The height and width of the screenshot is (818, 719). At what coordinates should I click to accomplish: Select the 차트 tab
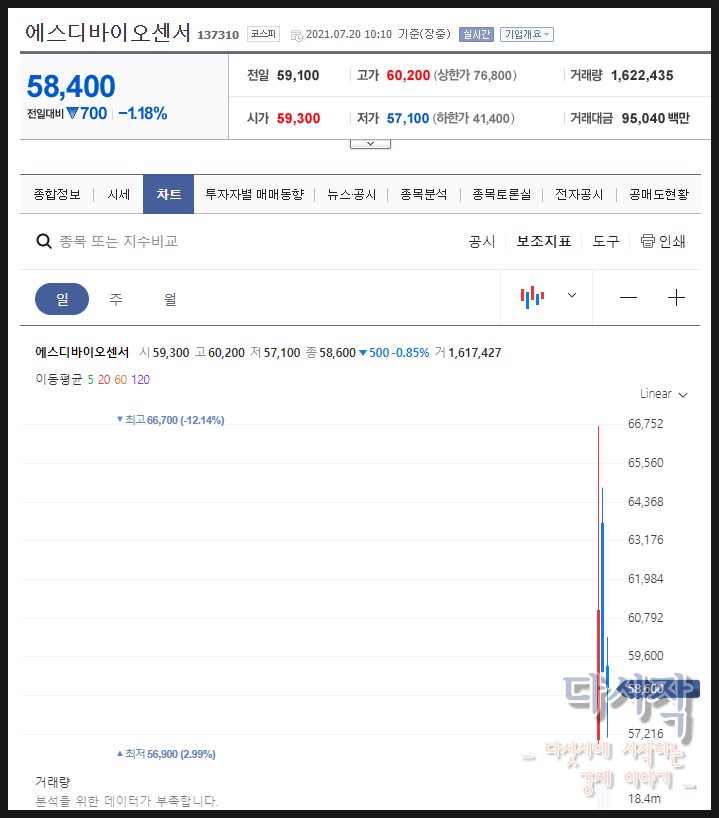[169, 195]
